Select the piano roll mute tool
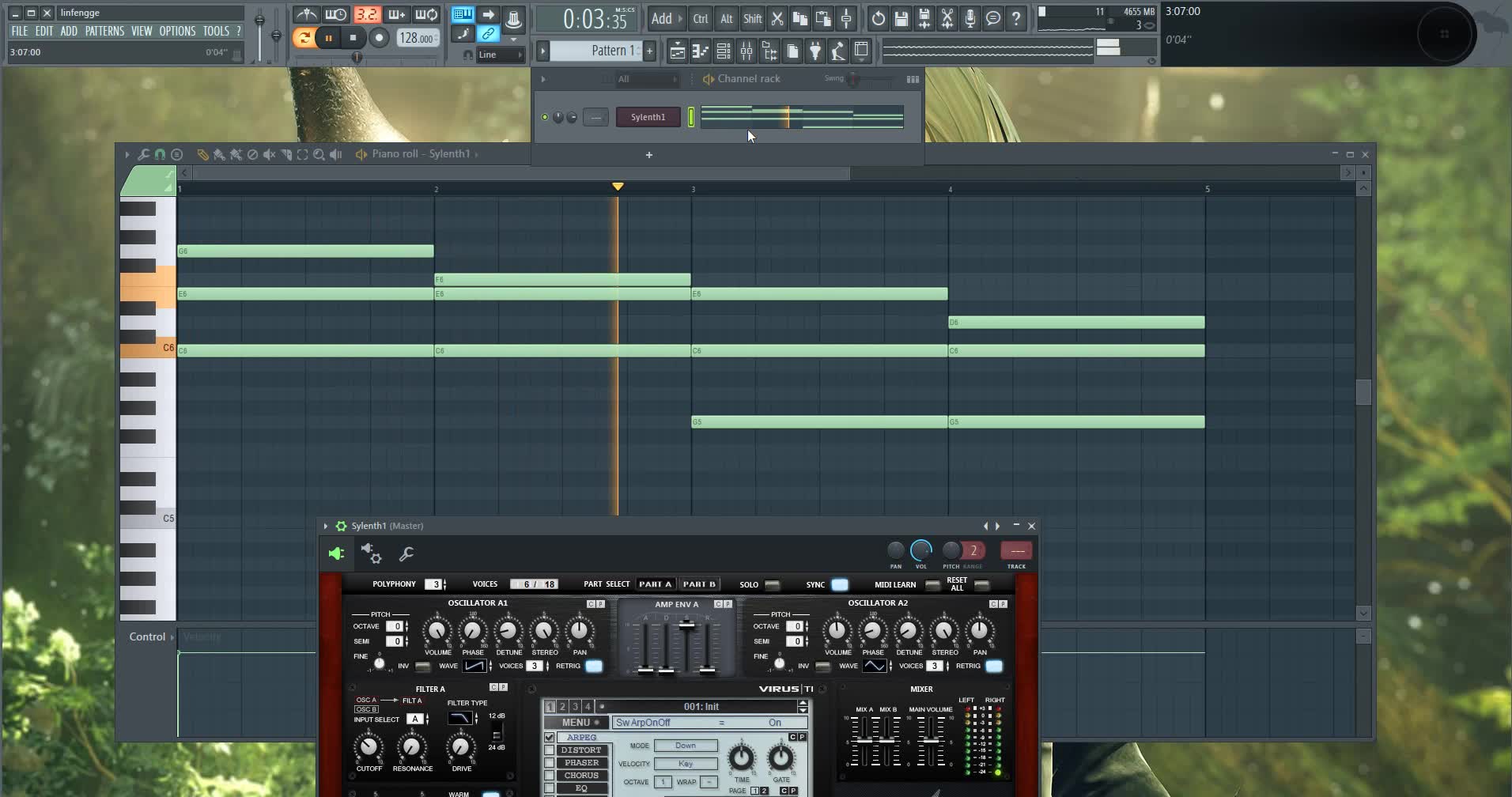This screenshot has height=797, width=1512. (x=269, y=154)
